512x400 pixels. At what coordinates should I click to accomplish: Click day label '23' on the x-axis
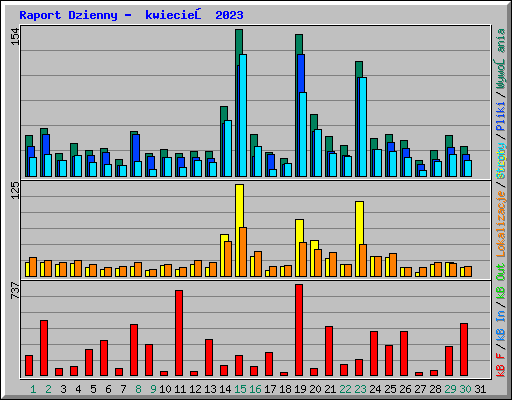point(360,389)
